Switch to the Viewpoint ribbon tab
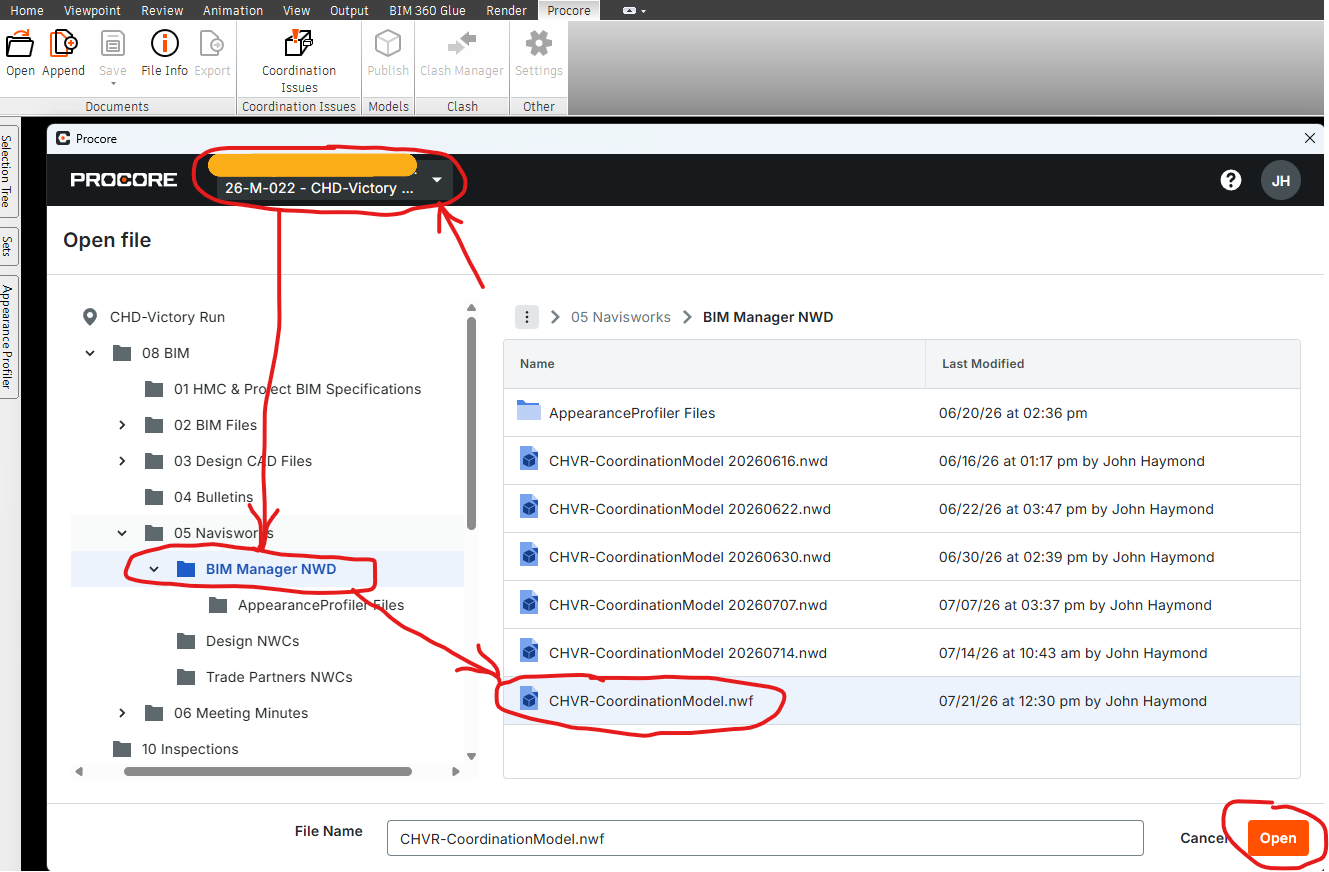This screenshot has height=872, width=1329. pos(92,11)
